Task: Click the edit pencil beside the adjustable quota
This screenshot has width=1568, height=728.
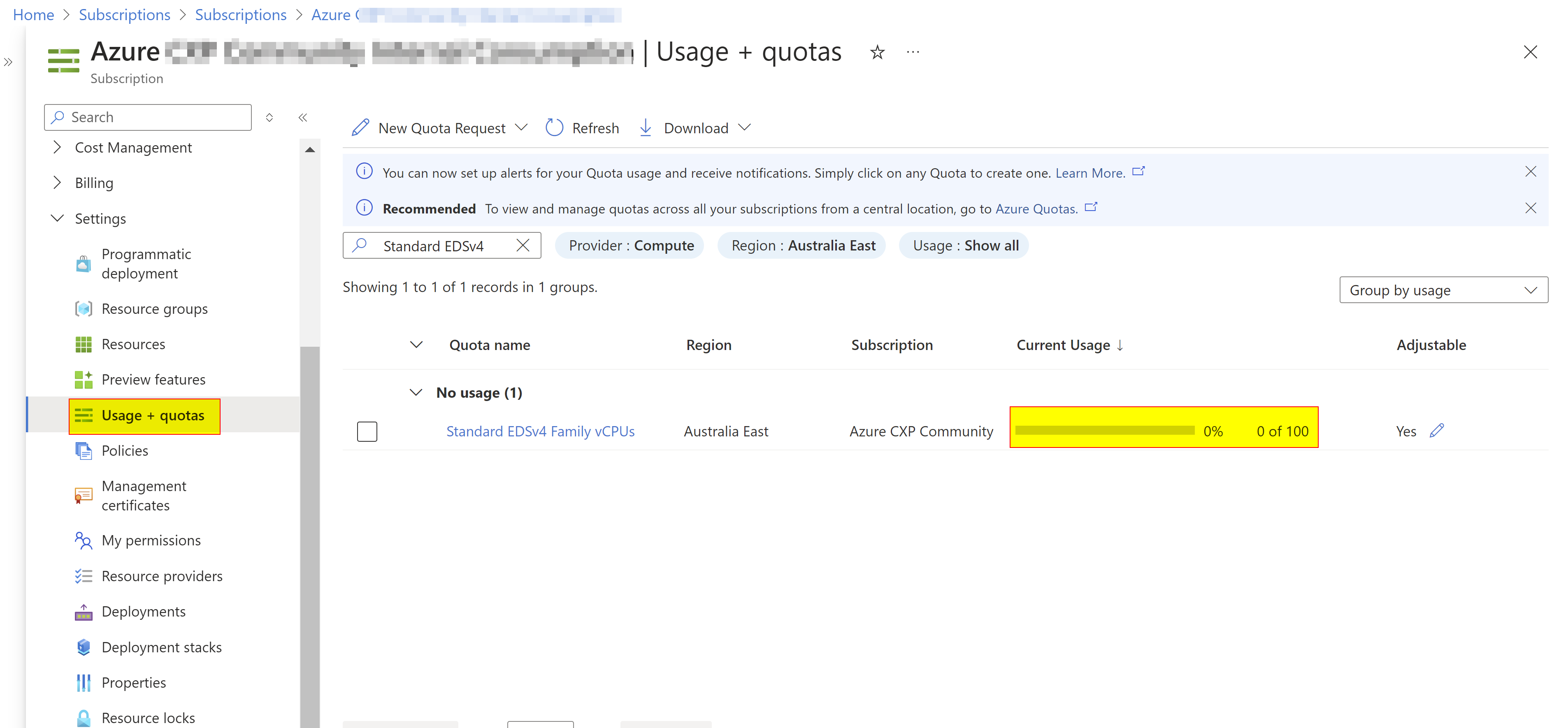Action: (1438, 430)
